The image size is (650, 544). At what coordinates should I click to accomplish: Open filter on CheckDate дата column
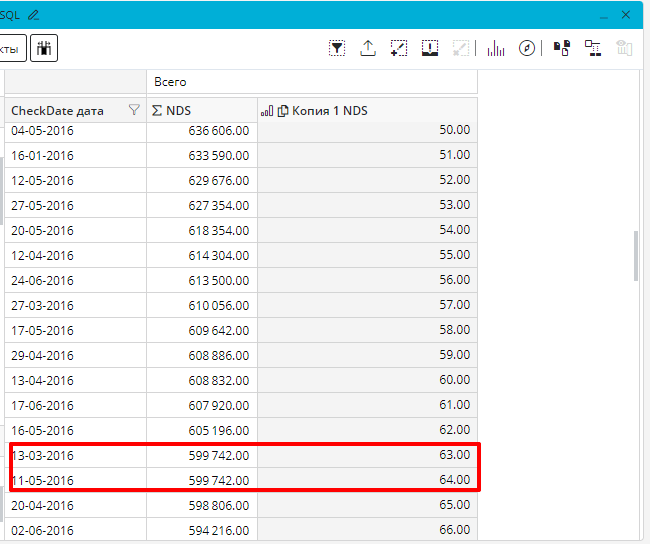tap(134, 111)
